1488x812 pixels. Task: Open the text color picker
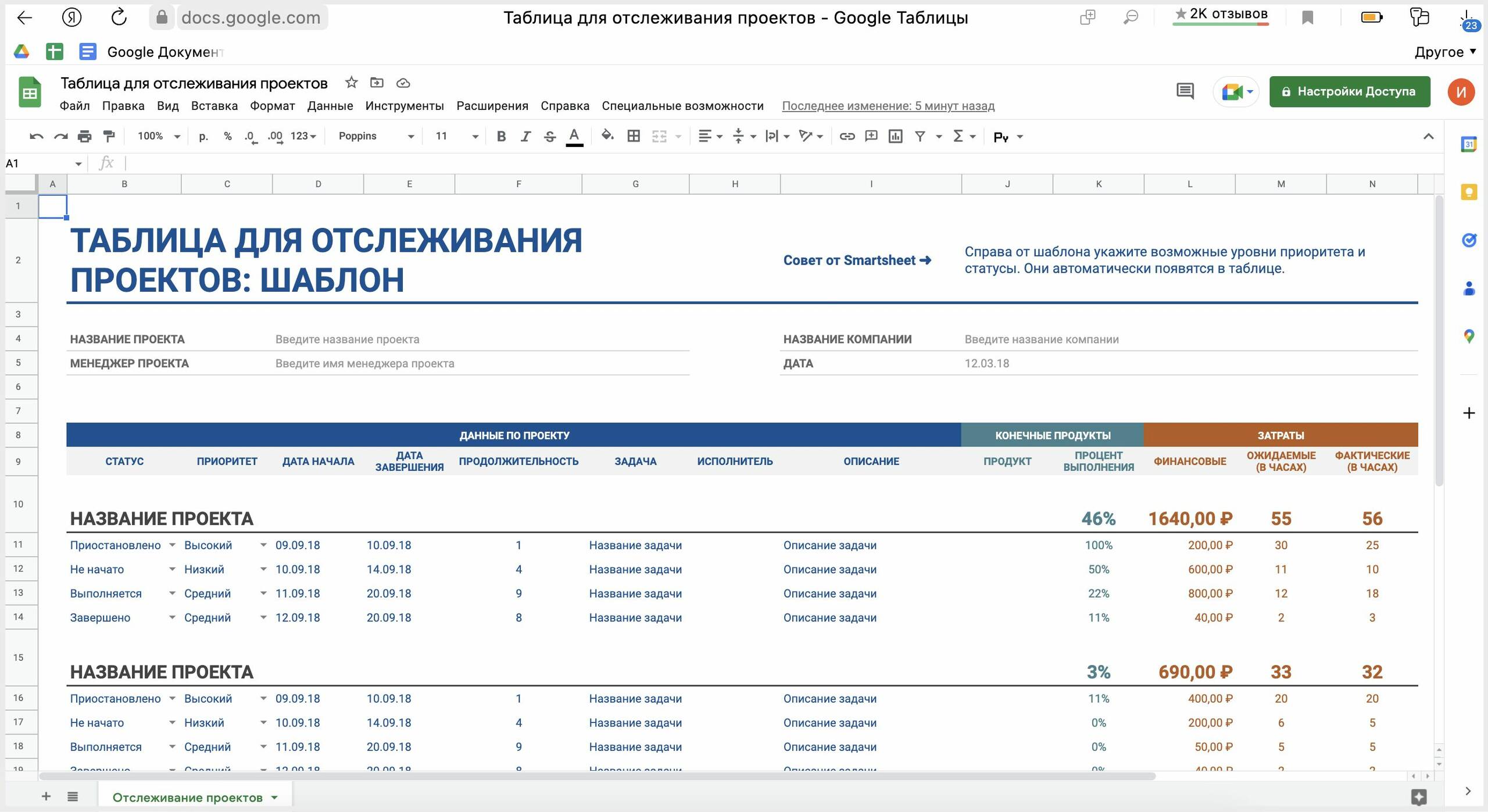tap(574, 136)
